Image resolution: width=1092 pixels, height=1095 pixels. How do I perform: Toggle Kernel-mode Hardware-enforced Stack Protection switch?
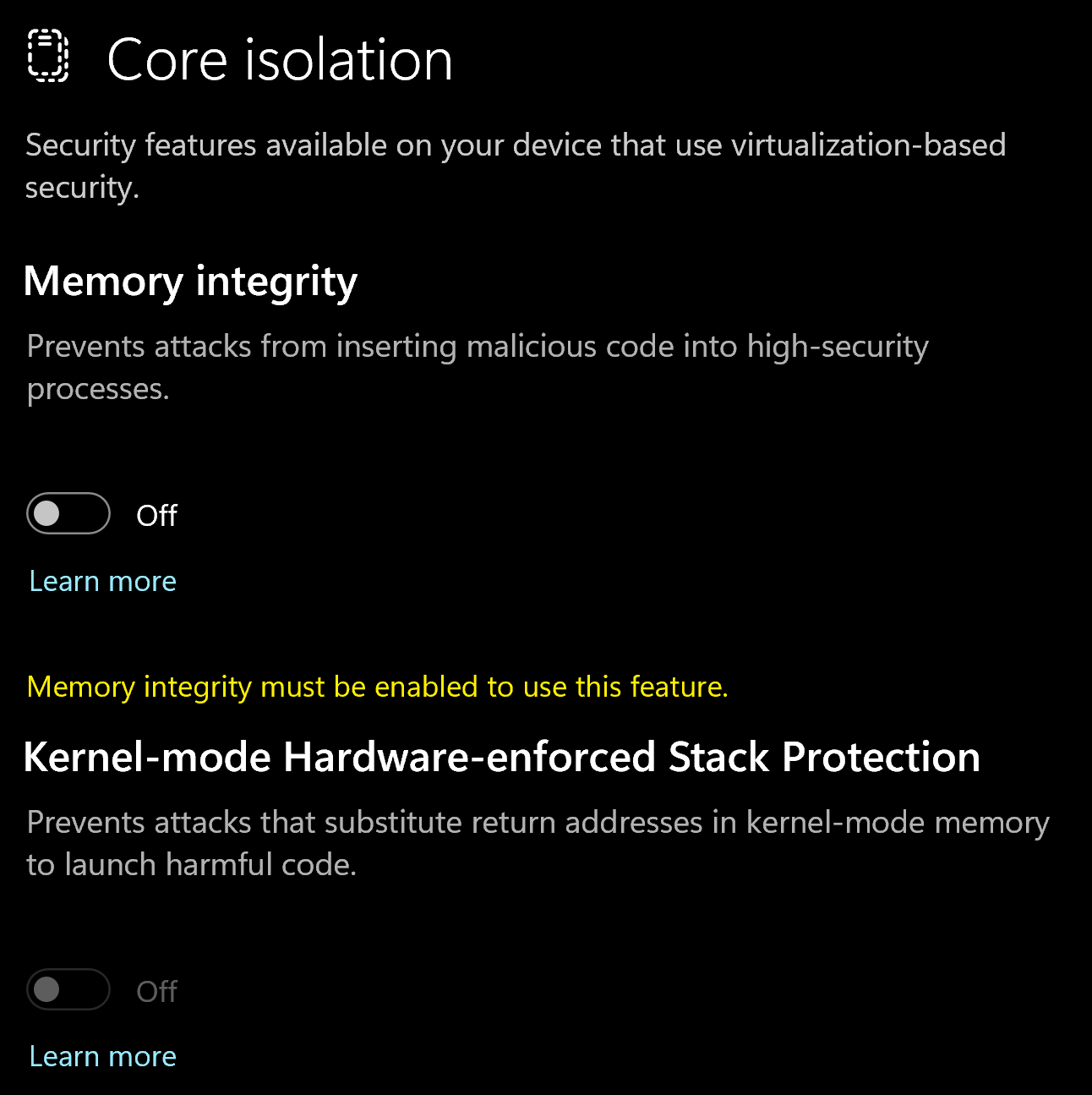pyautogui.click(x=68, y=989)
